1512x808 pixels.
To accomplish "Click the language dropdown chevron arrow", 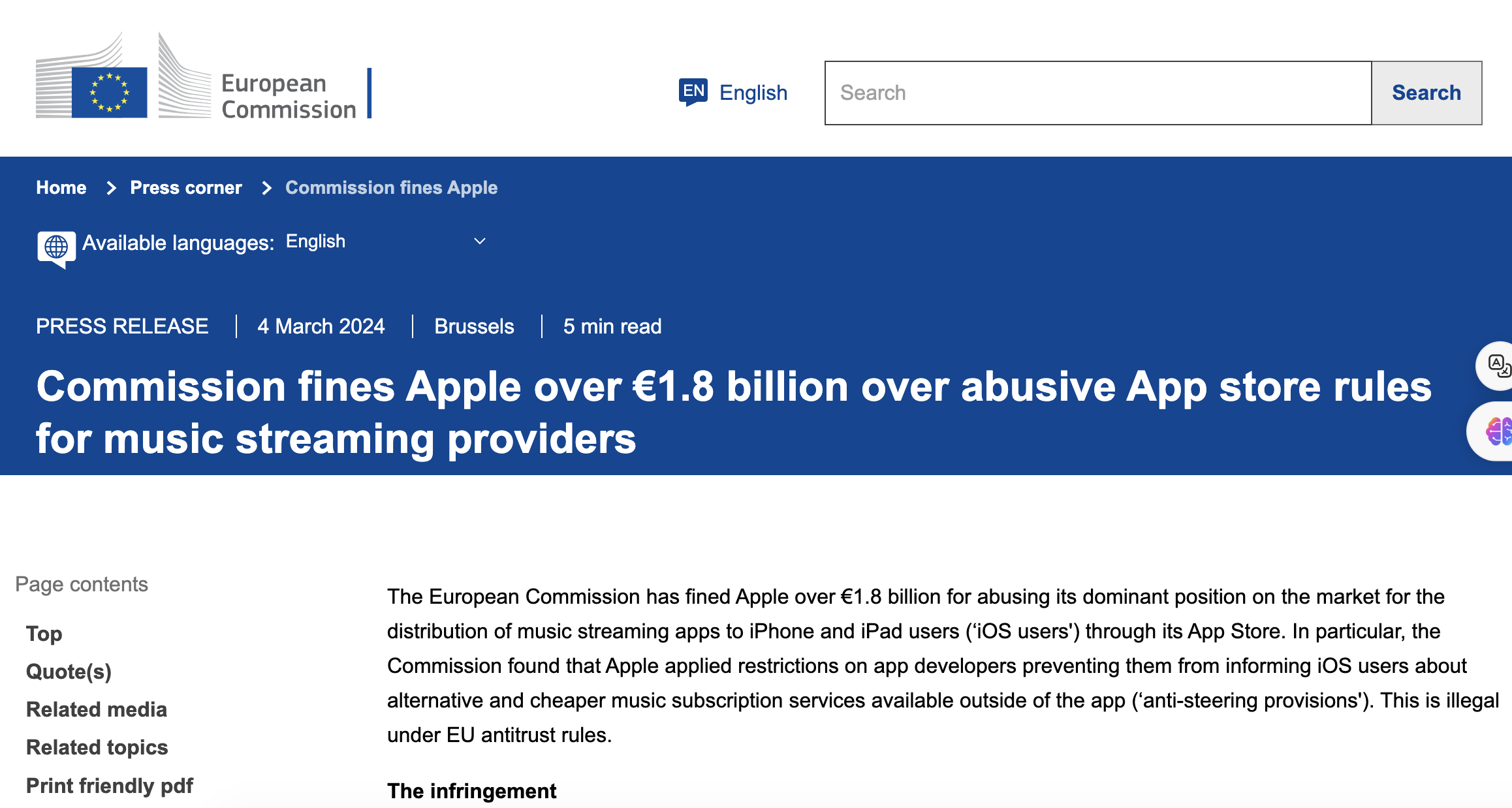I will pyautogui.click(x=480, y=241).
